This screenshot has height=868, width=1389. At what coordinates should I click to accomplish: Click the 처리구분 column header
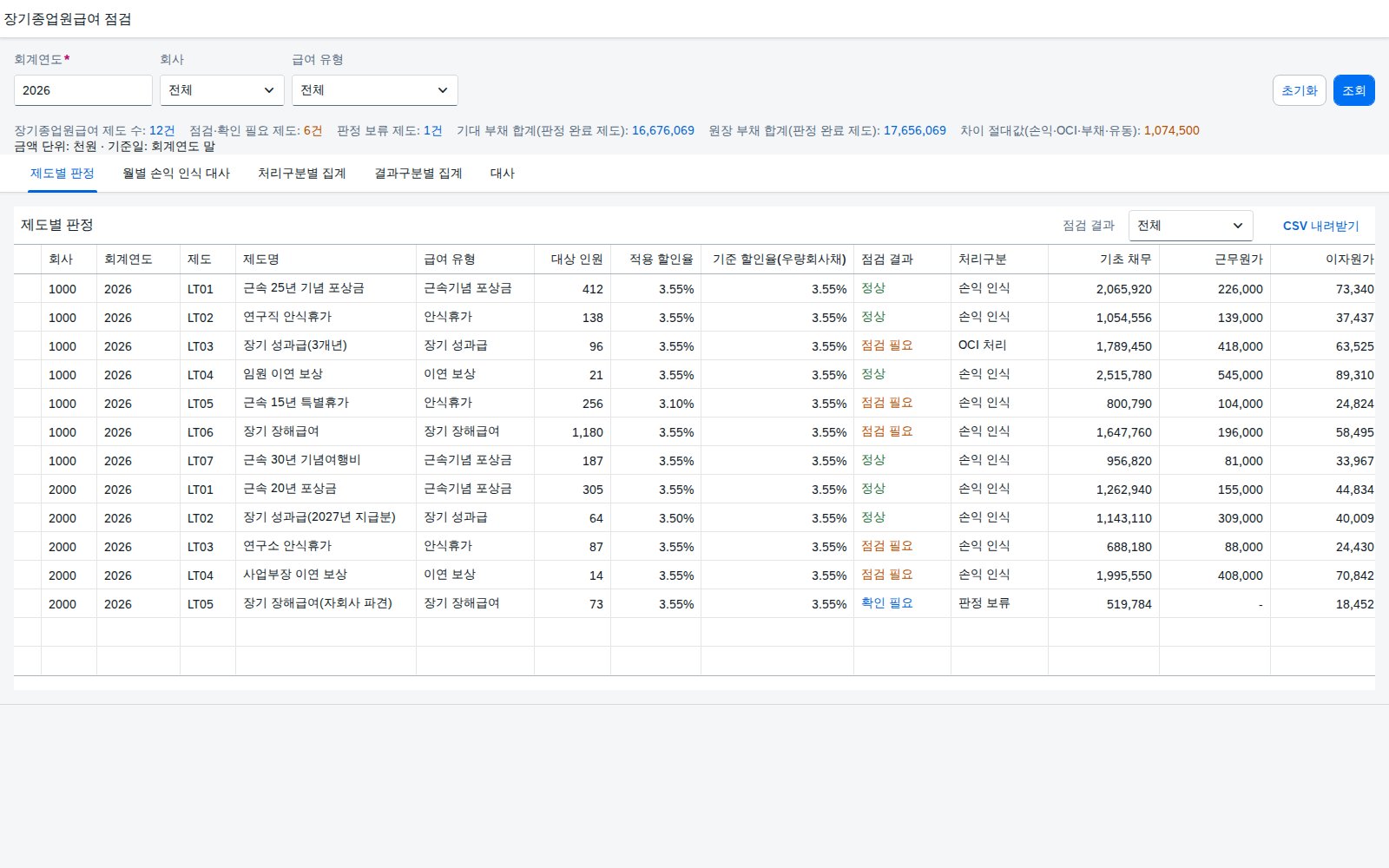[999, 260]
